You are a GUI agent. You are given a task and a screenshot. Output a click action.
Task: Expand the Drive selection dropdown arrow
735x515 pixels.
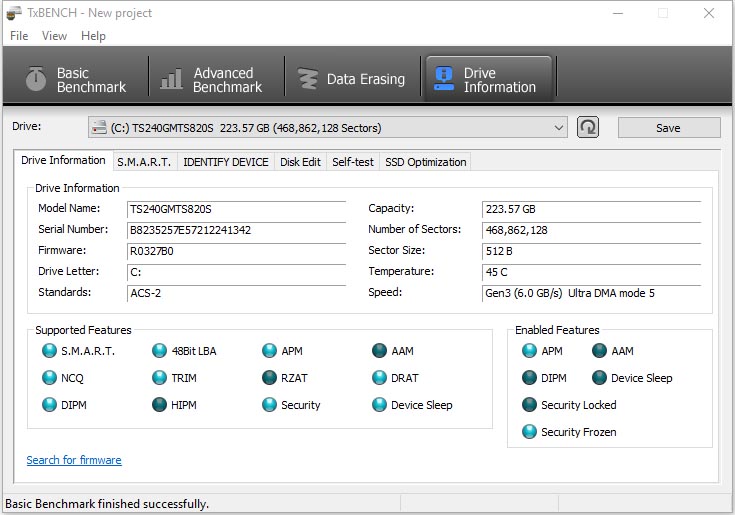pos(558,127)
